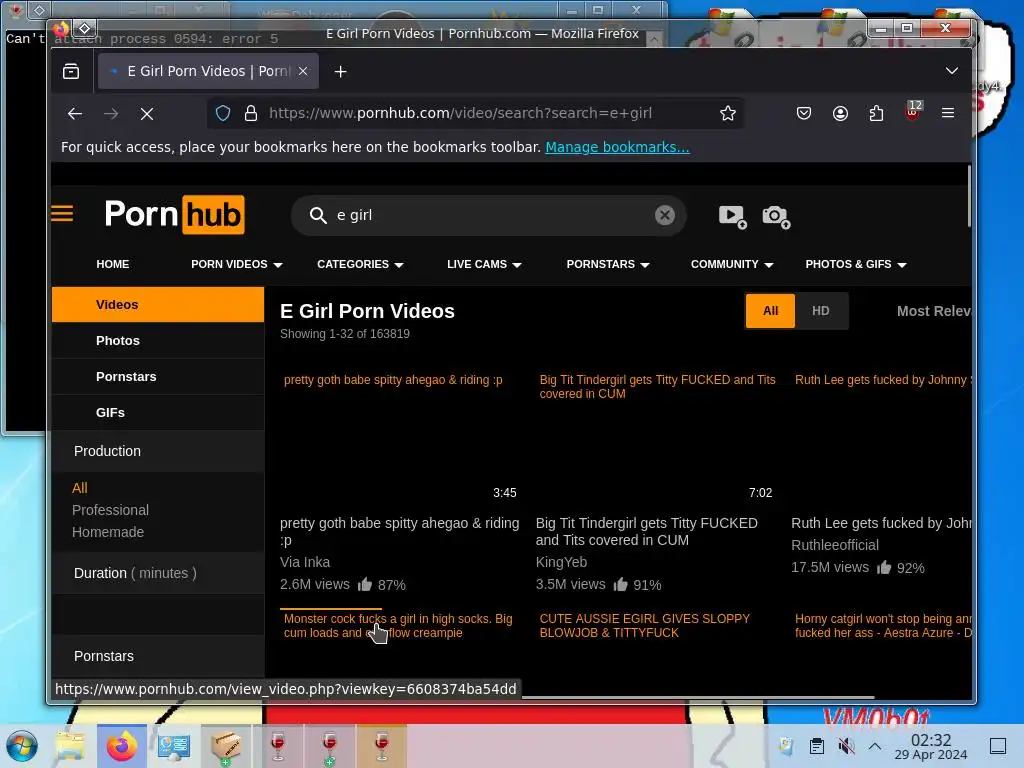Viewport: 1024px width, 768px height.
Task: Go to the HOME nav item
Action: point(113,264)
